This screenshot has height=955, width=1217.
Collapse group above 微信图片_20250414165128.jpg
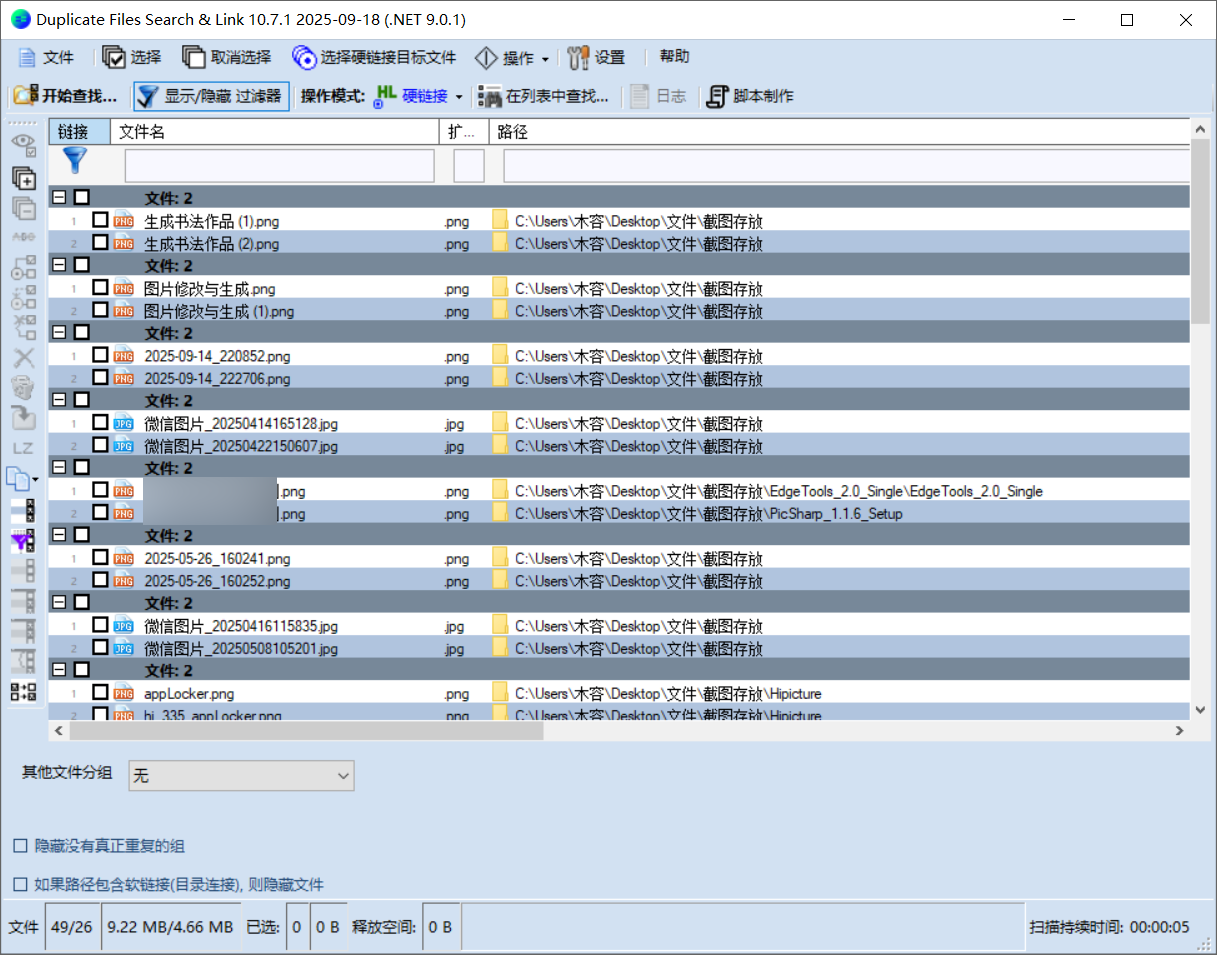point(59,400)
